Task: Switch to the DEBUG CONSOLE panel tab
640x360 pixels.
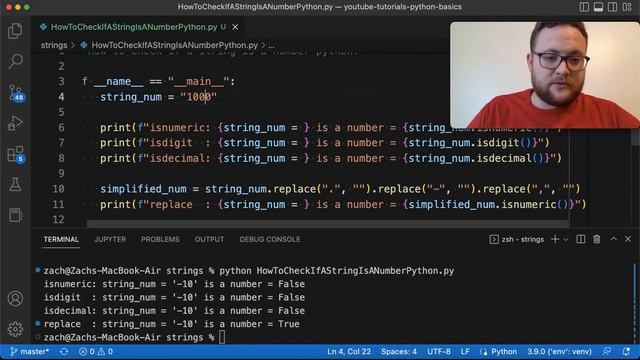Action: (x=270, y=240)
